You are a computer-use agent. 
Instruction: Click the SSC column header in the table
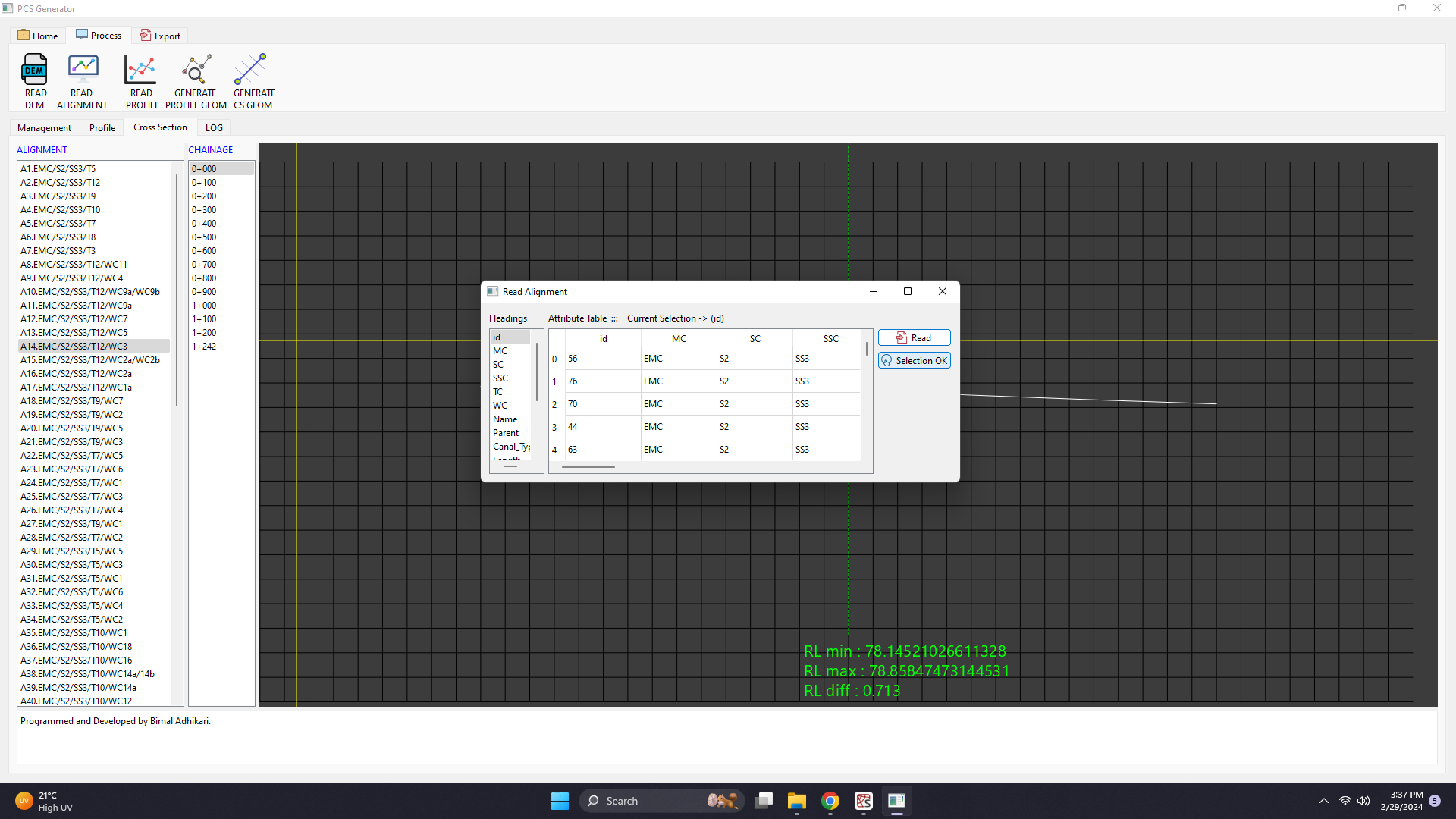coord(830,339)
